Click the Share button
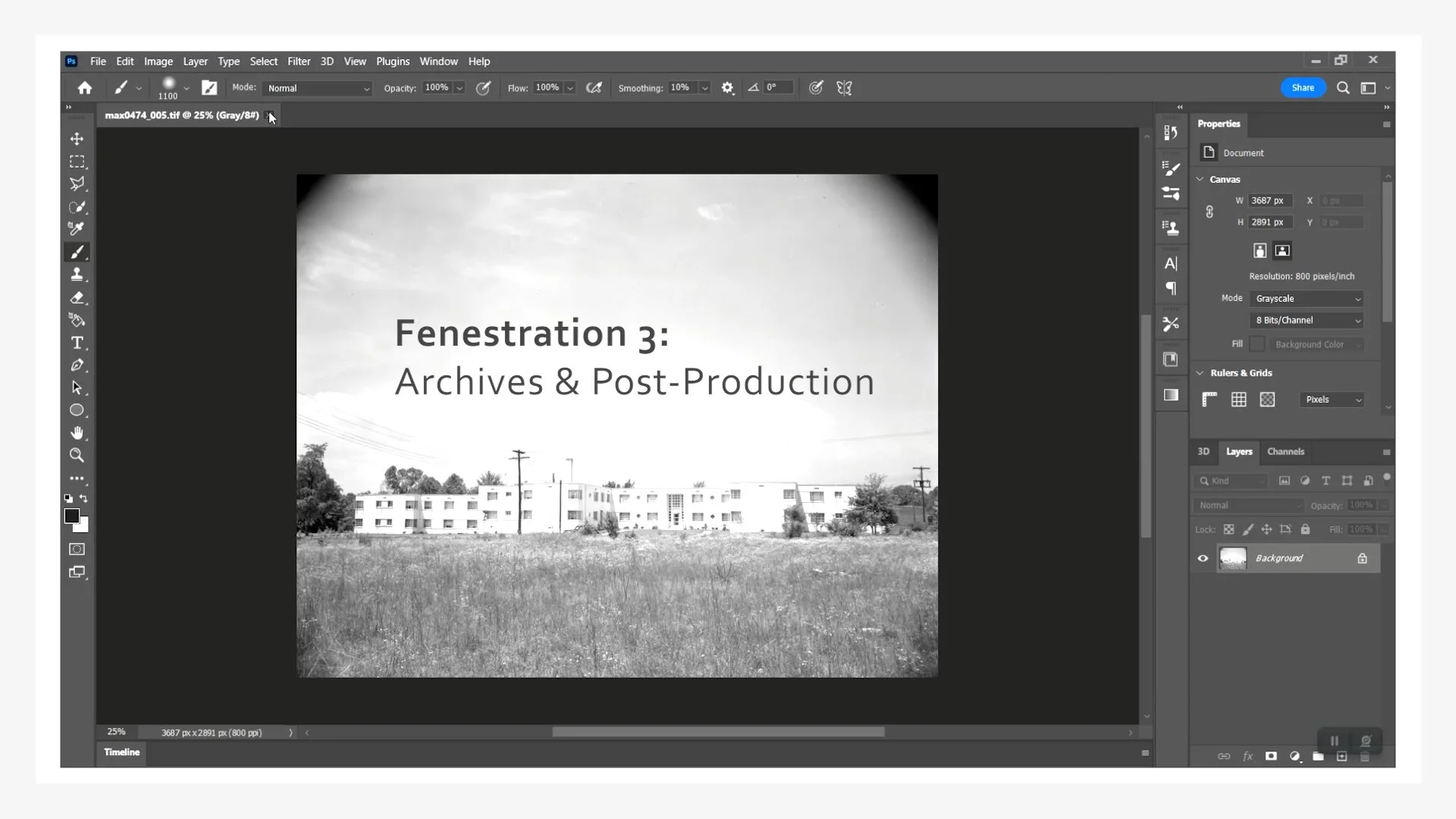1456x819 pixels. 1303,88
